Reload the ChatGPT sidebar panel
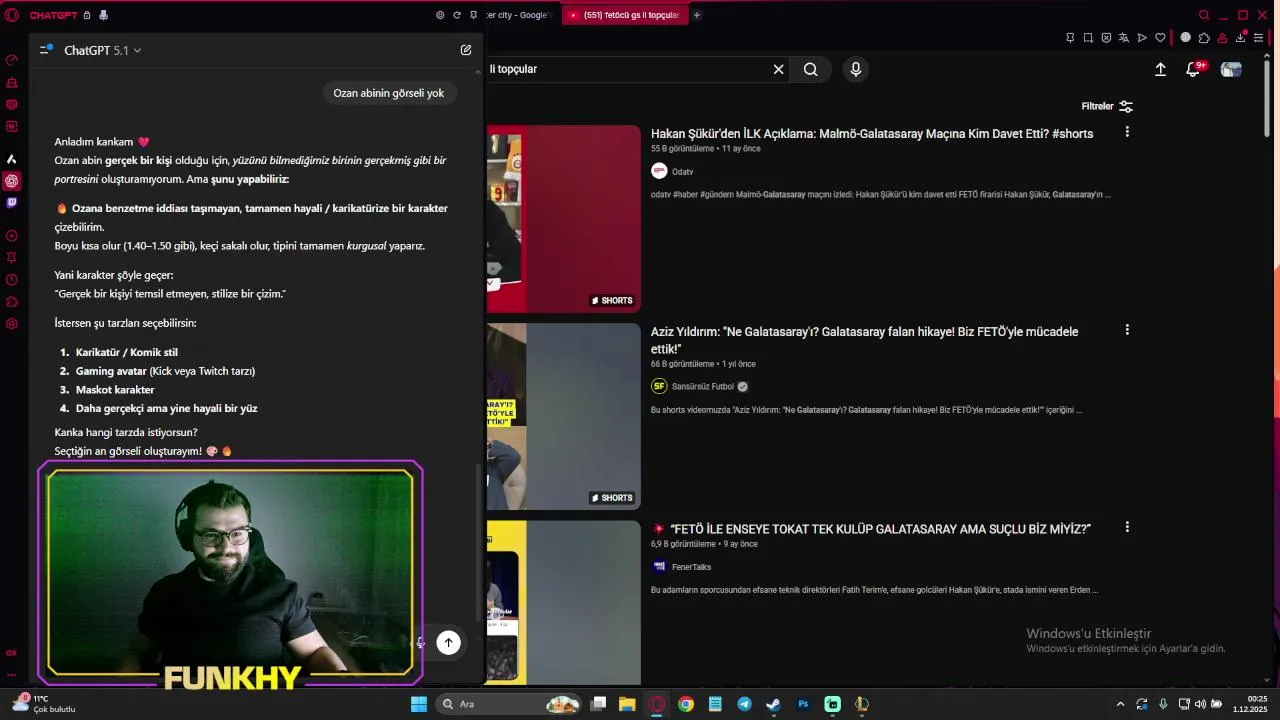The image size is (1280, 720). (457, 15)
